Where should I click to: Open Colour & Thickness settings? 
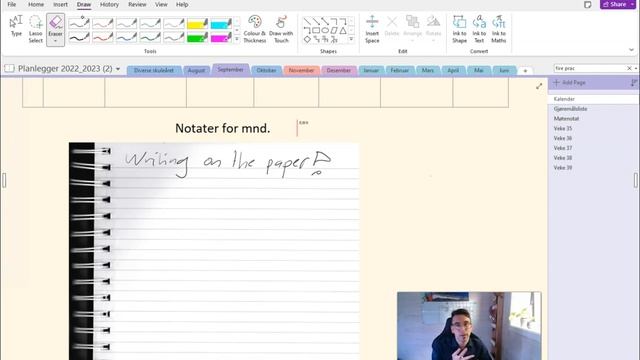[255, 29]
